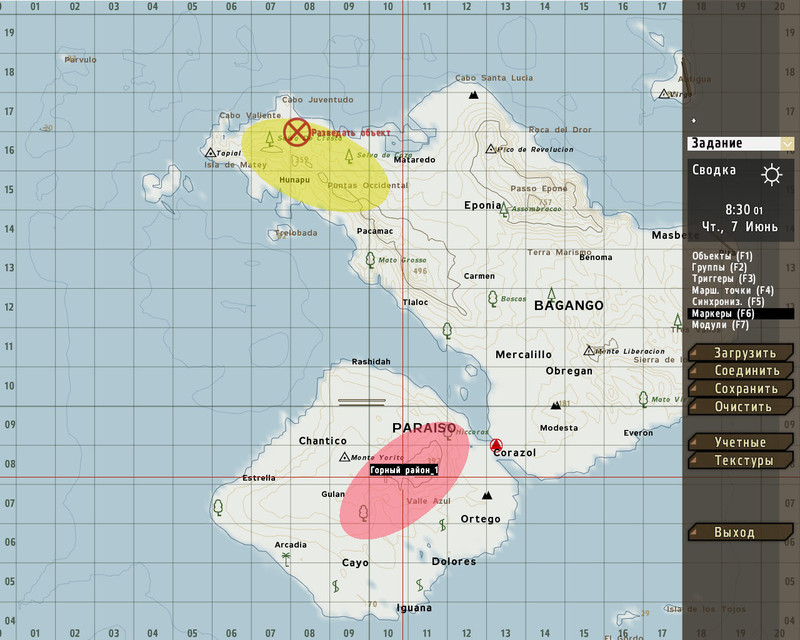
Task: Click the Очистить clear button
Action: click(742, 407)
